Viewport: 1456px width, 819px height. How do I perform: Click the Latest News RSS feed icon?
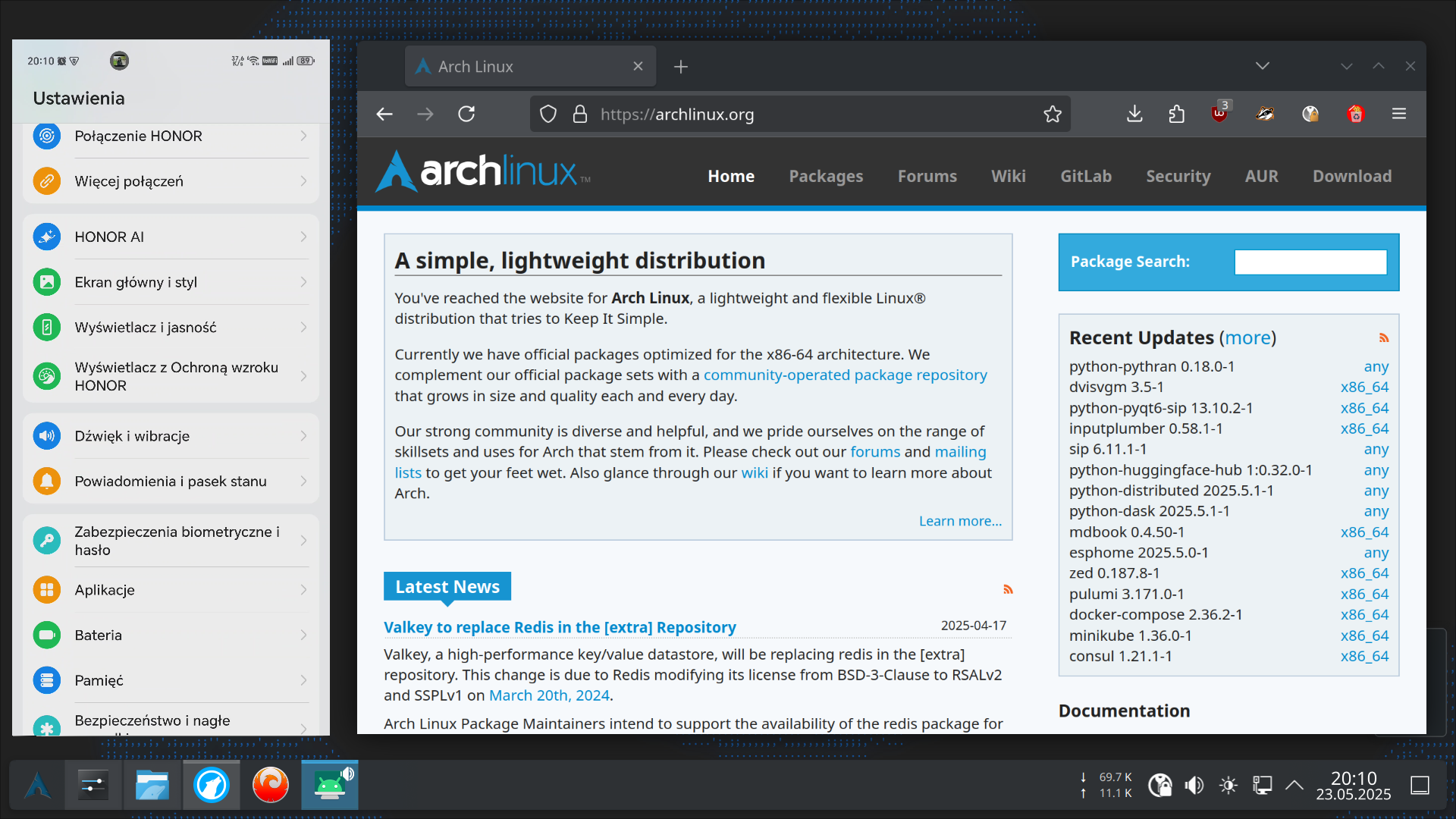[1008, 589]
